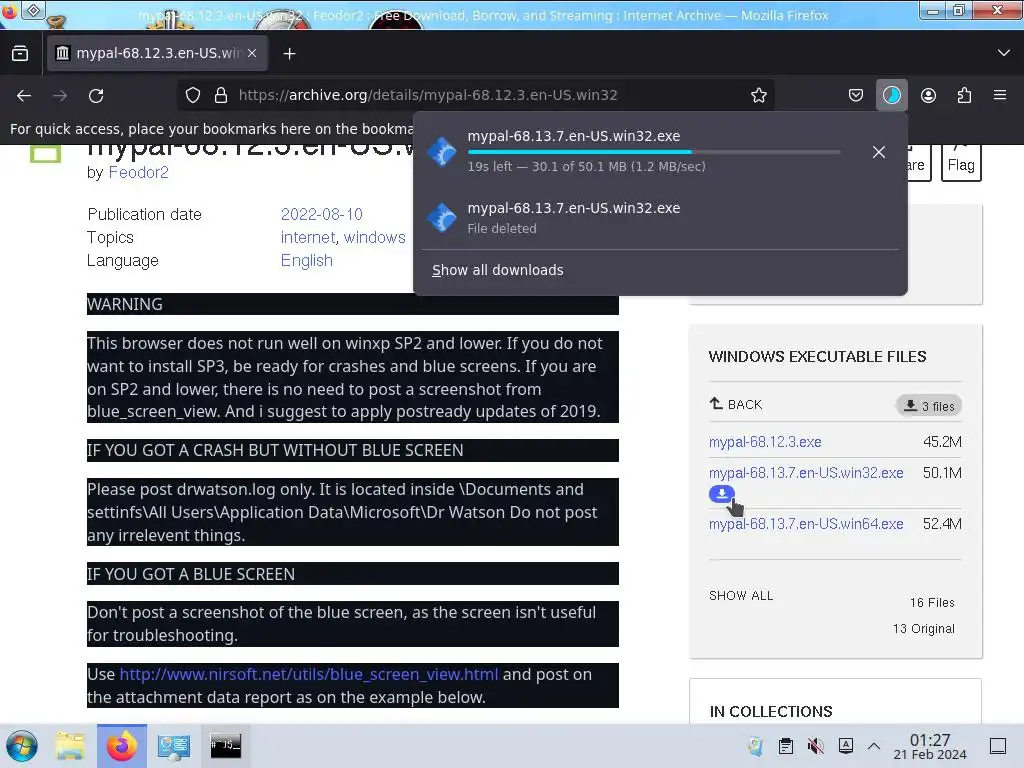Screen dimensions: 1024x768
Task: Download all 3 files button
Action: click(929, 406)
